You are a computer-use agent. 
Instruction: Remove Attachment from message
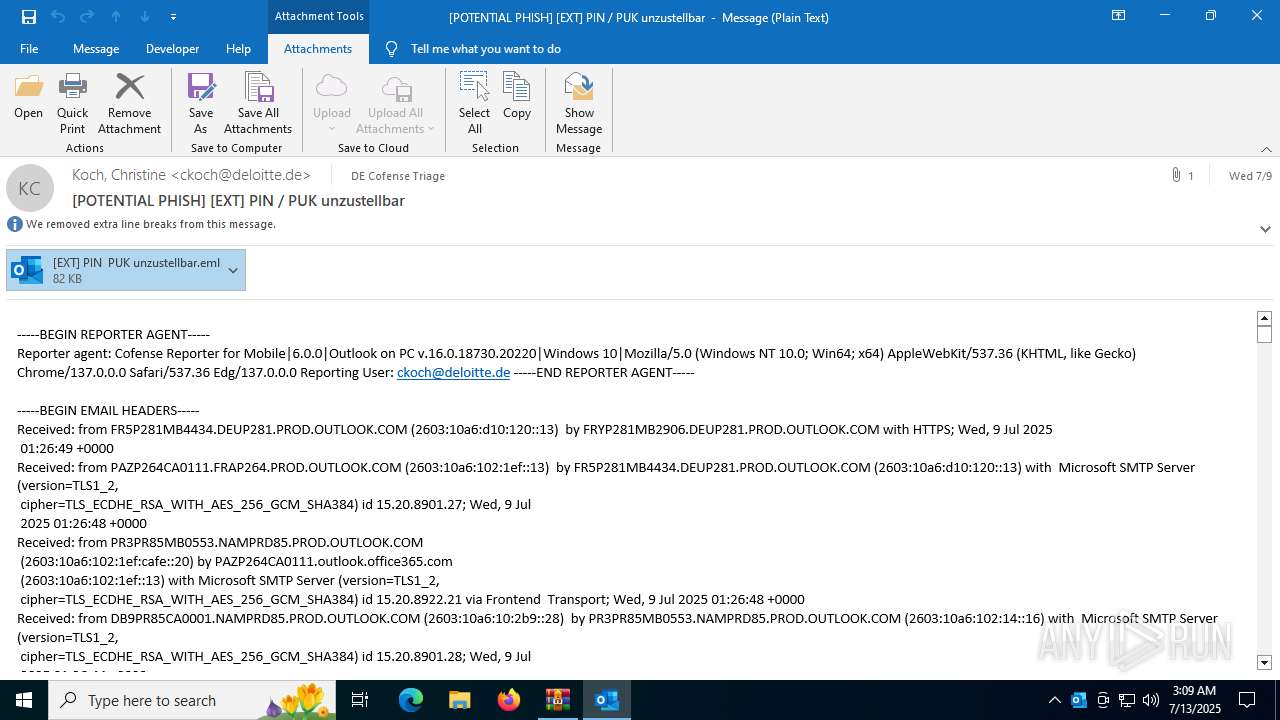(x=130, y=103)
